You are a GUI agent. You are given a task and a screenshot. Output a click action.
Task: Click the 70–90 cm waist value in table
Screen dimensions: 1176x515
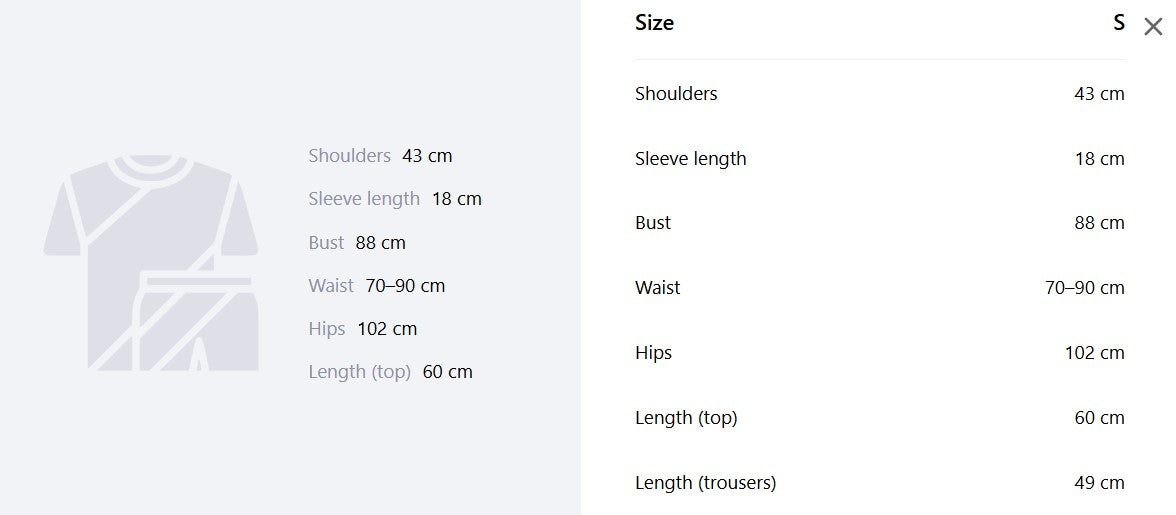coord(1084,288)
